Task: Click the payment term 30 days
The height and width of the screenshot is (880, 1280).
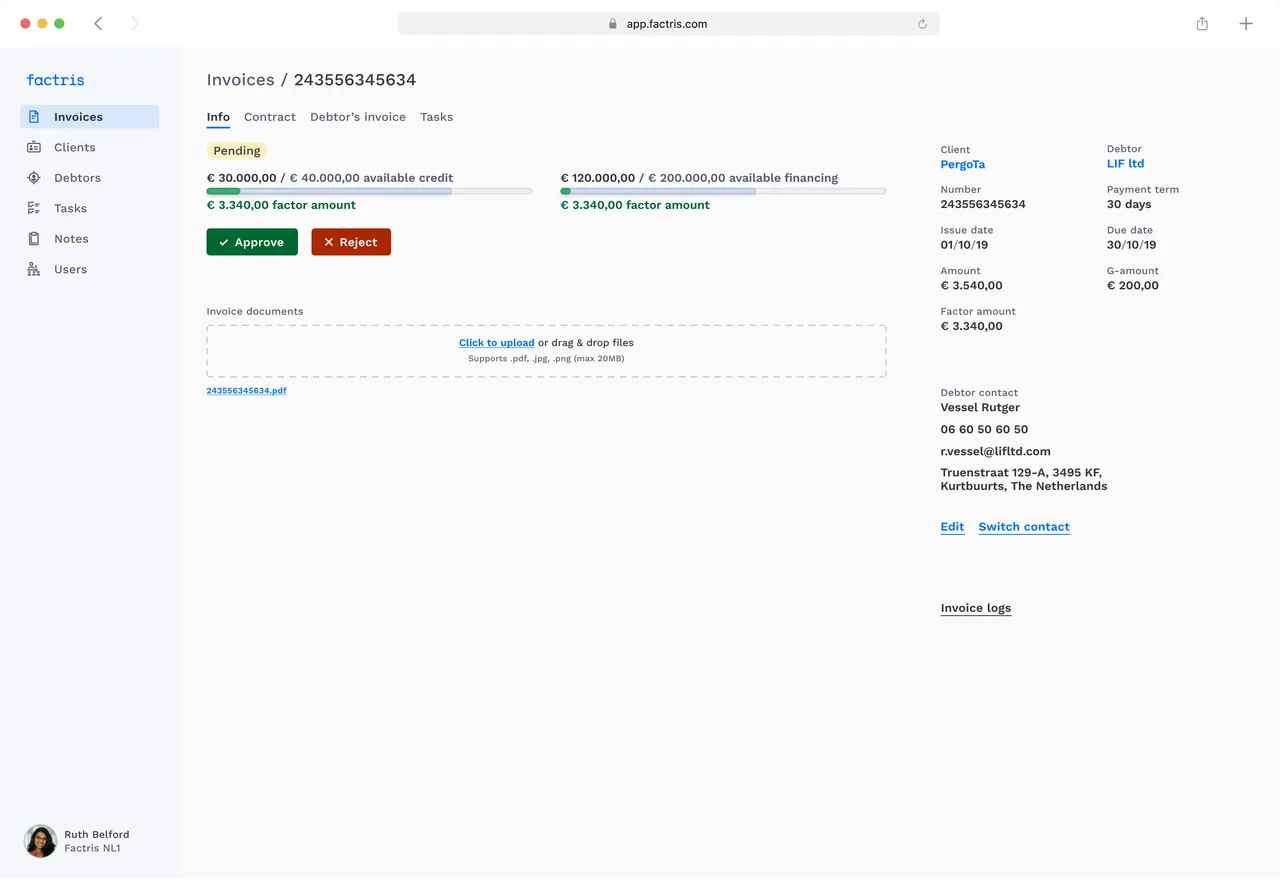Action: [1129, 204]
